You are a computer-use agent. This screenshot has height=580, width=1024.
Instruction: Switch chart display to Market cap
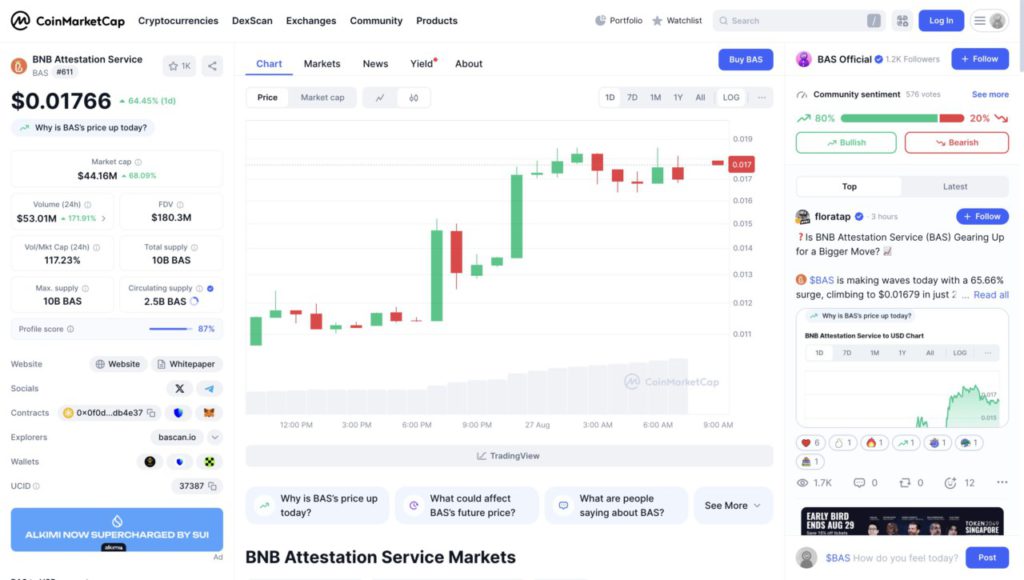tap(322, 97)
